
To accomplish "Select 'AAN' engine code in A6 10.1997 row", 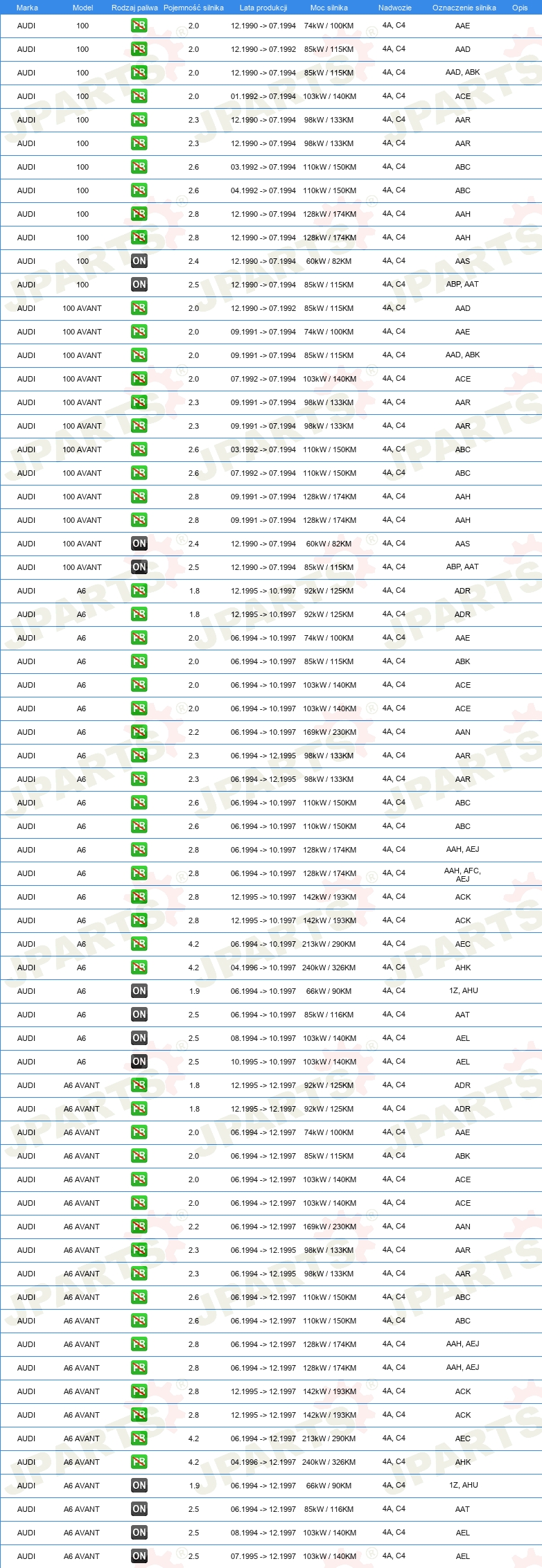I will (463, 732).
